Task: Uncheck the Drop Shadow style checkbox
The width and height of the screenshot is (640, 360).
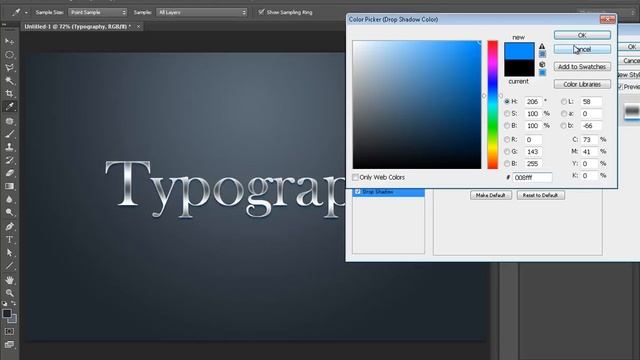Action: click(x=358, y=191)
